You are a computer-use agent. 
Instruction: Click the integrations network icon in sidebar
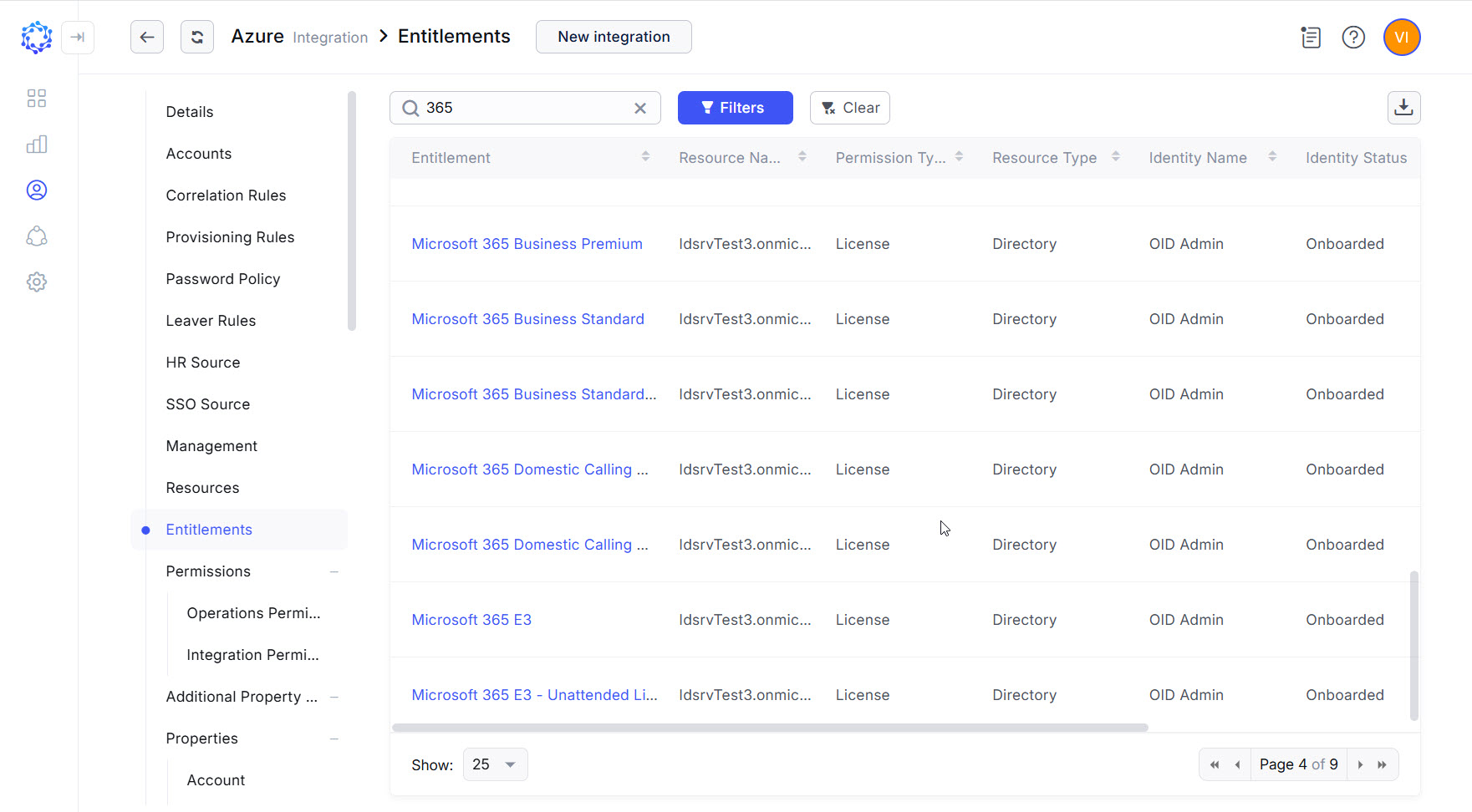click(37, 236)
